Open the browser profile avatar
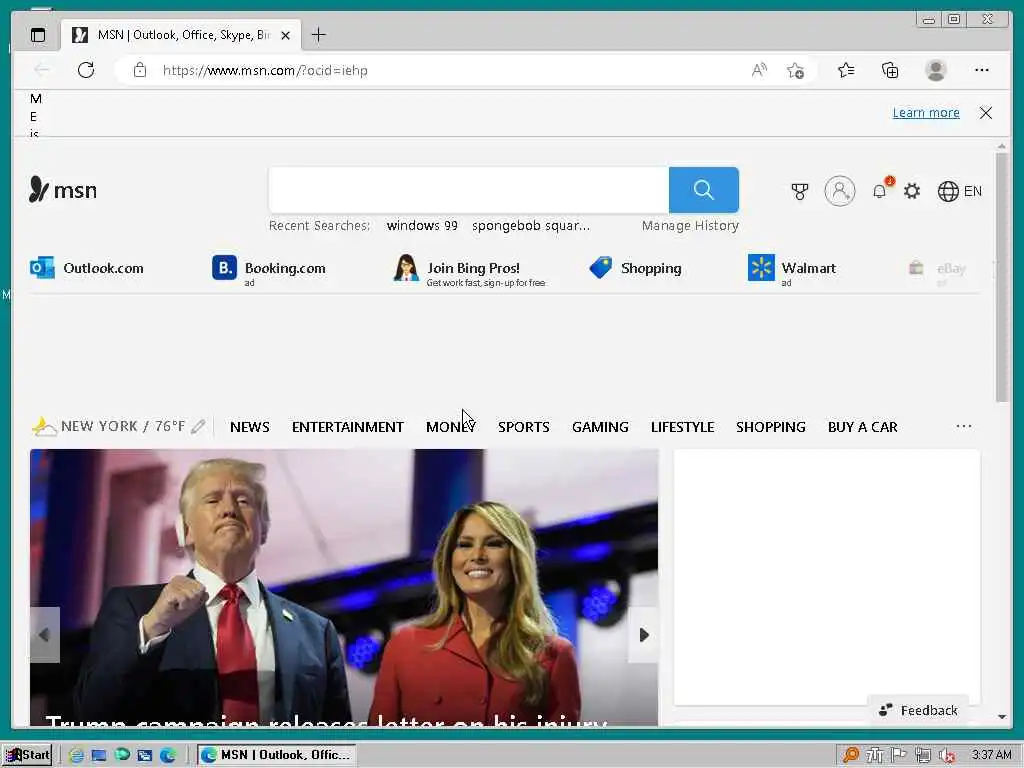1024x768 pixels. coord(936,70)
